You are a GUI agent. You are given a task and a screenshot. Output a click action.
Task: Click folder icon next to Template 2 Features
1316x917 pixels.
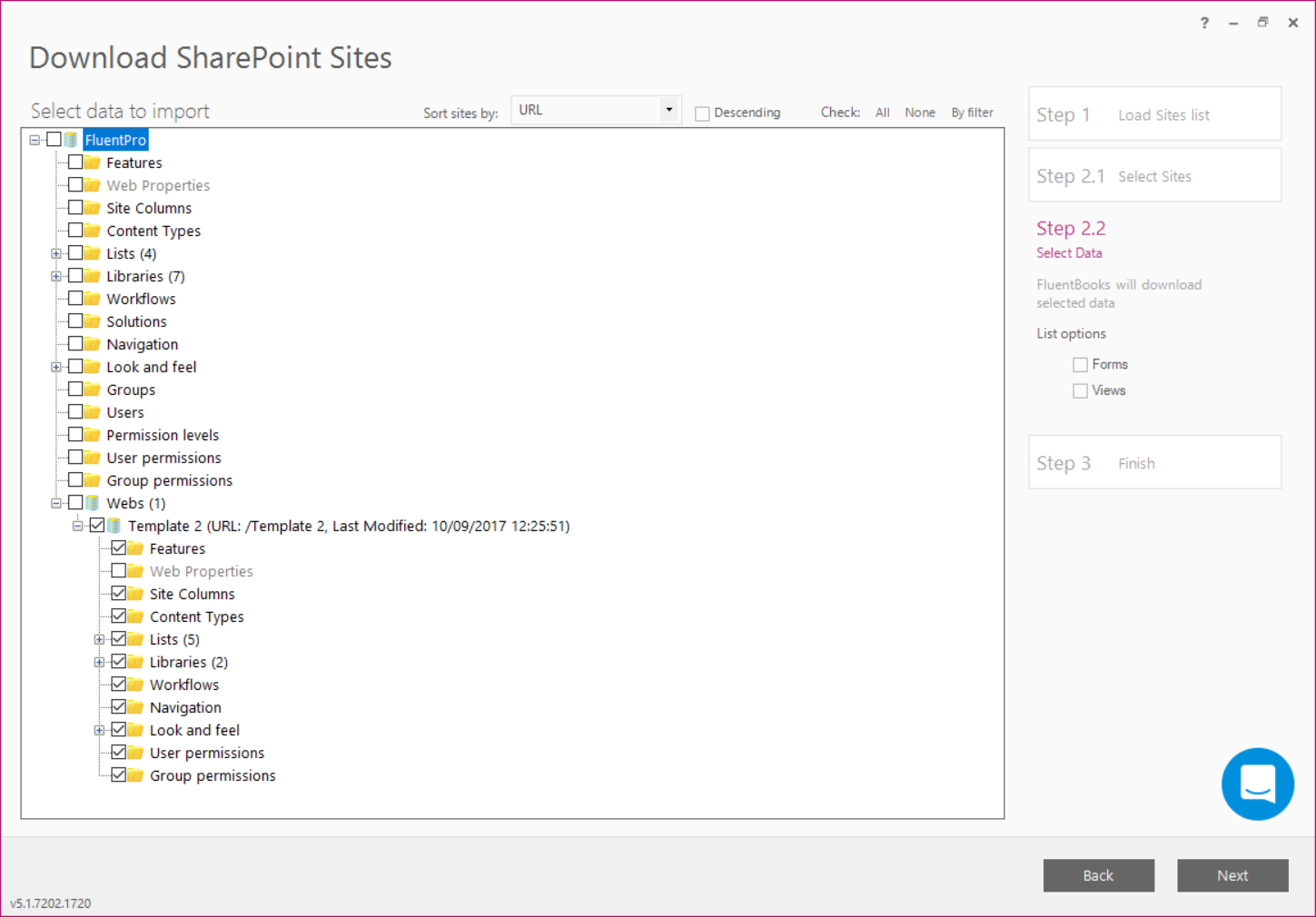click(x=136, y=548)
